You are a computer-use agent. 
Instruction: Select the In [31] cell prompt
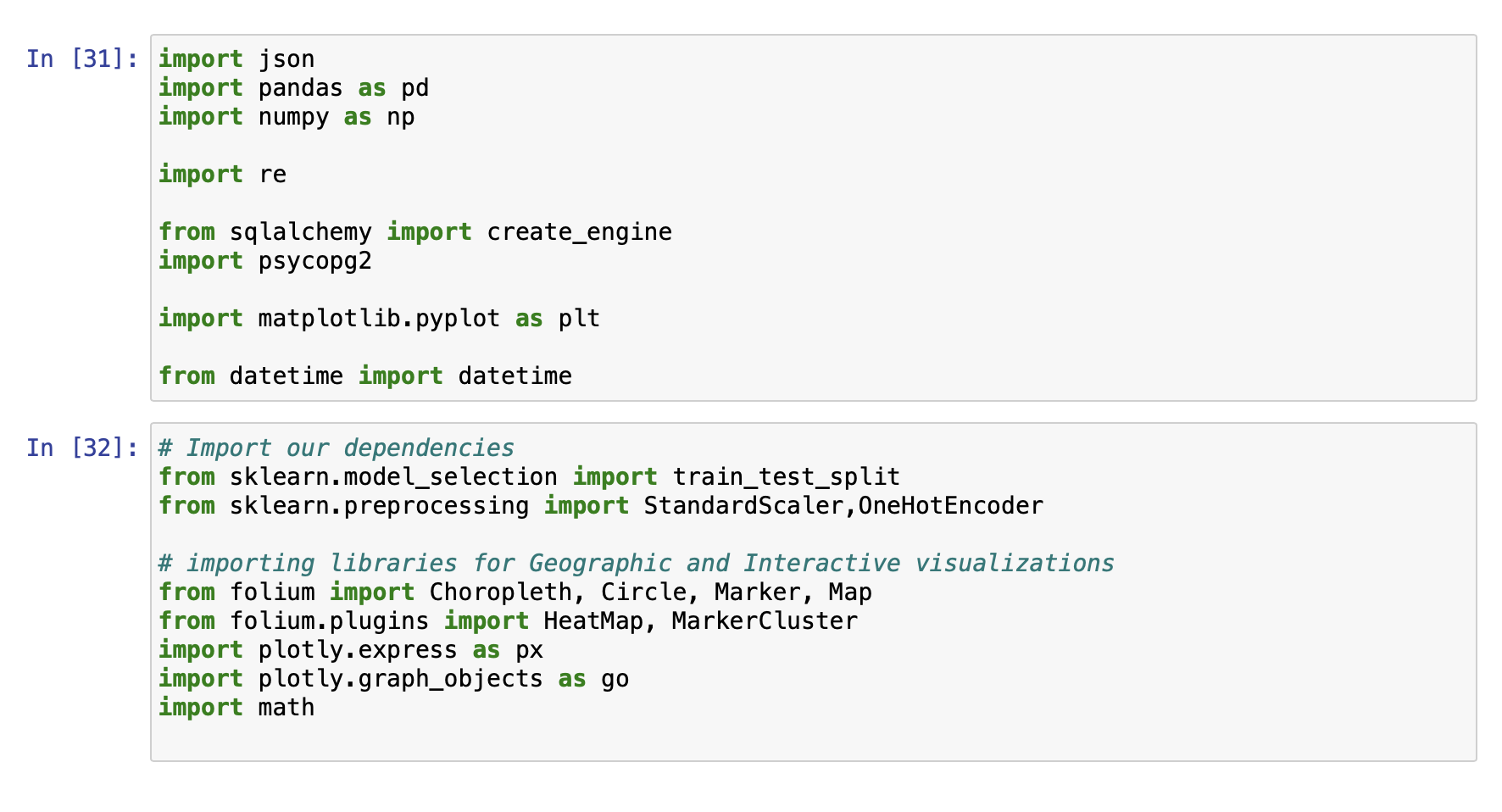pyautogui.click(x=82, y=58)
